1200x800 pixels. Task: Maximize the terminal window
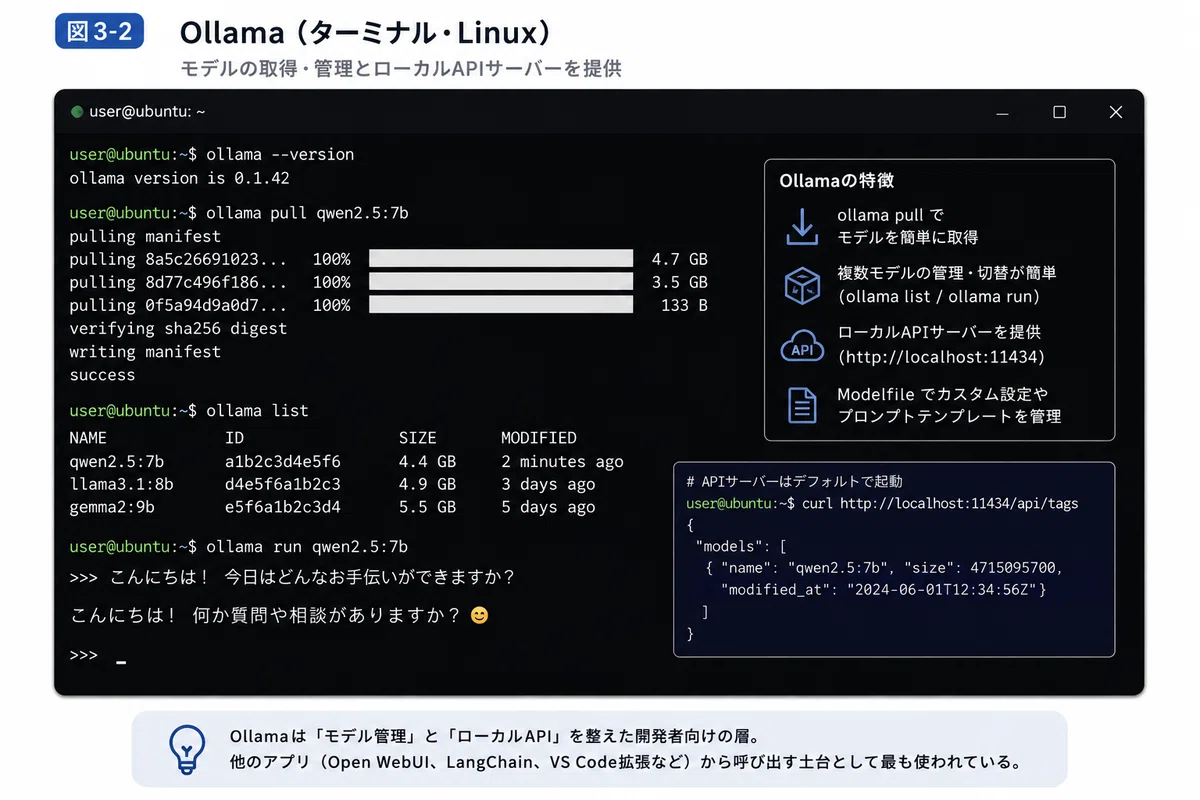(x=1060, y=112)
